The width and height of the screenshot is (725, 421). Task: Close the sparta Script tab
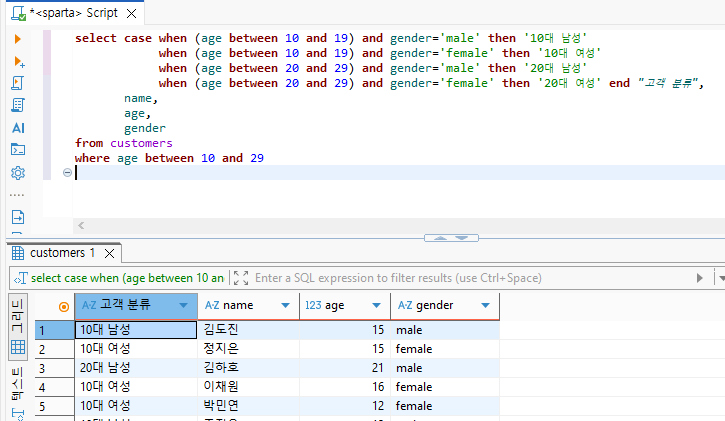point(131,13)
